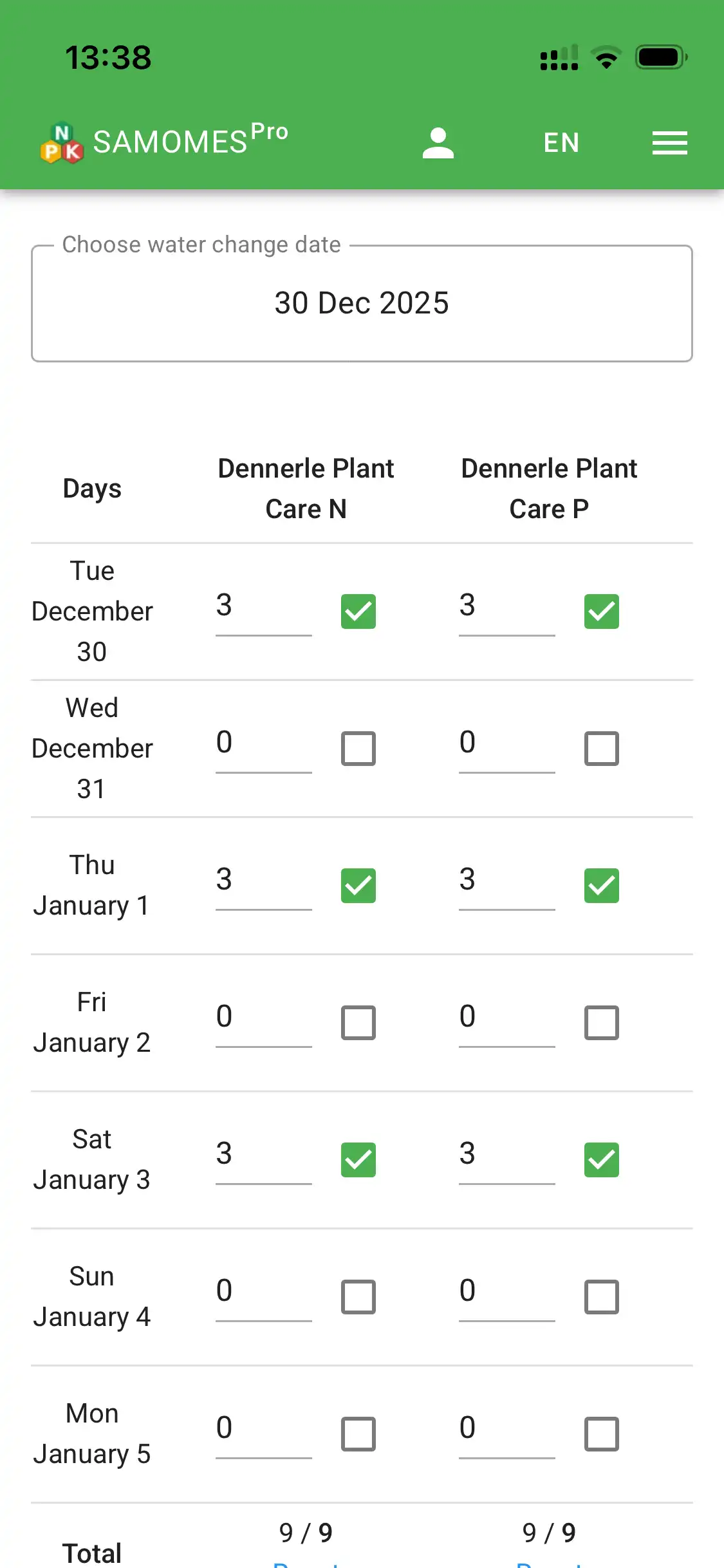Check Care N for Fri January 2
724x1568 pixels.
358,1023
